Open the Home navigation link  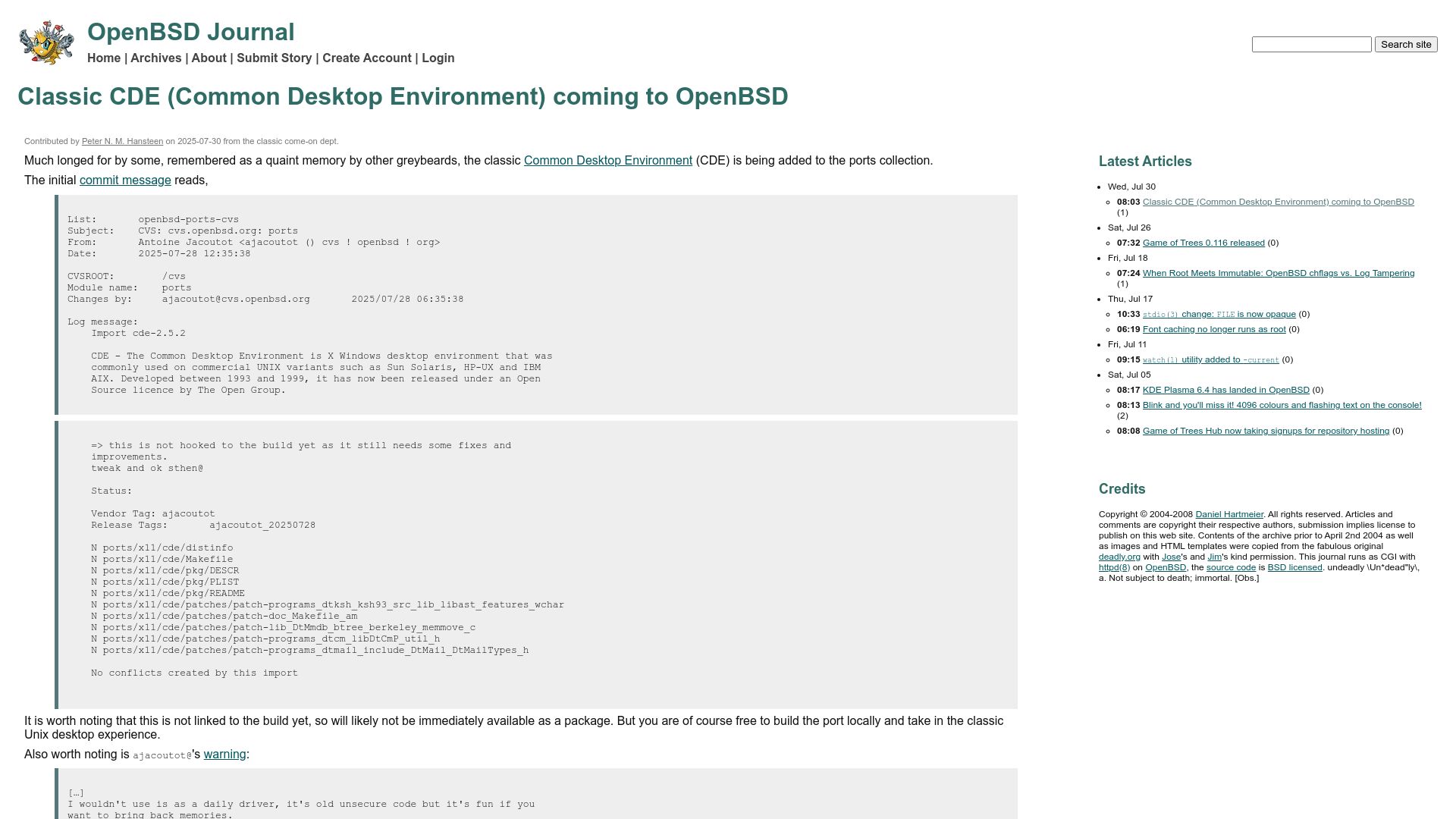pos(104,58)
